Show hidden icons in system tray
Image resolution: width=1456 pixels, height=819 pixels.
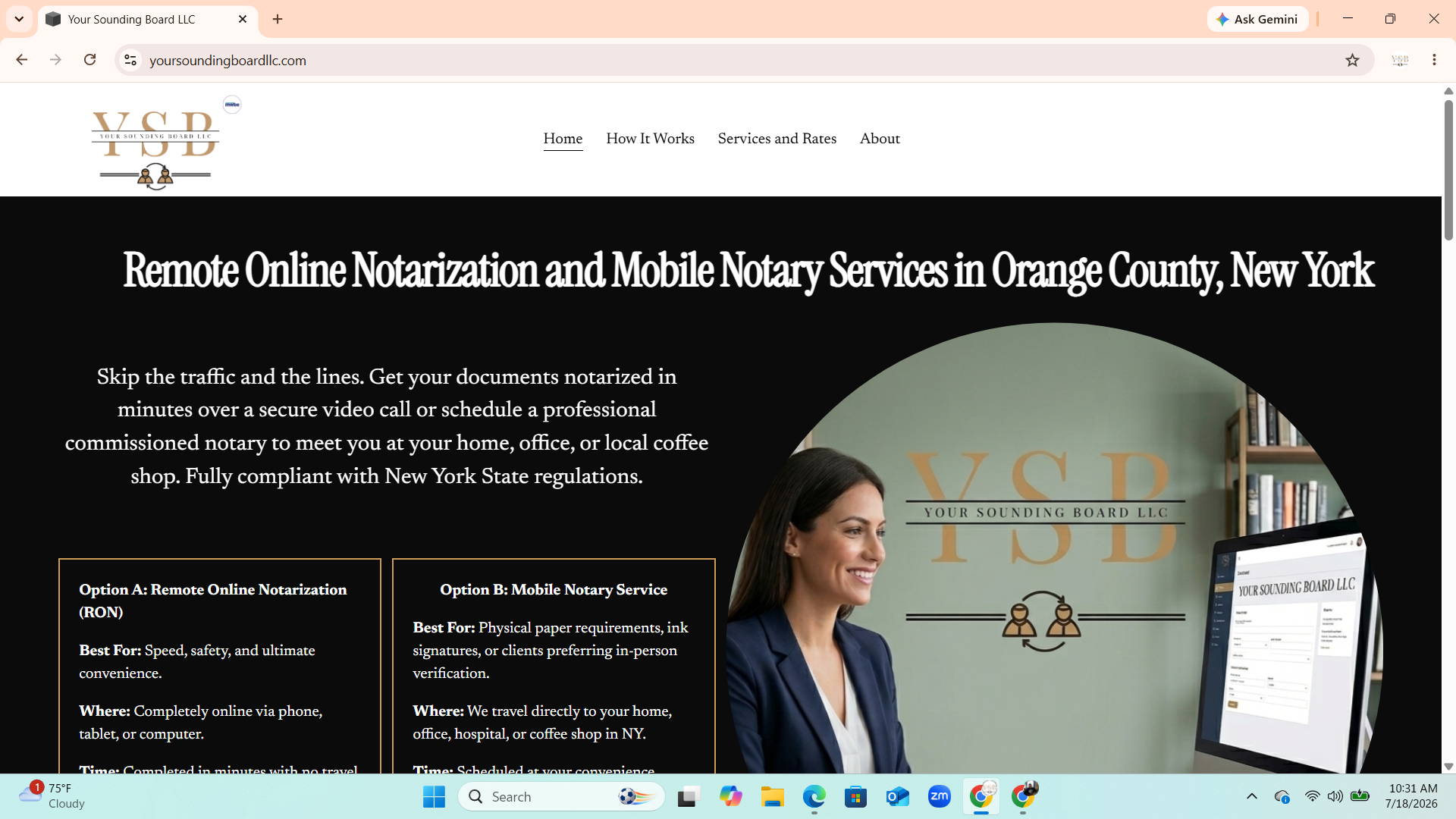[1251, 796]
